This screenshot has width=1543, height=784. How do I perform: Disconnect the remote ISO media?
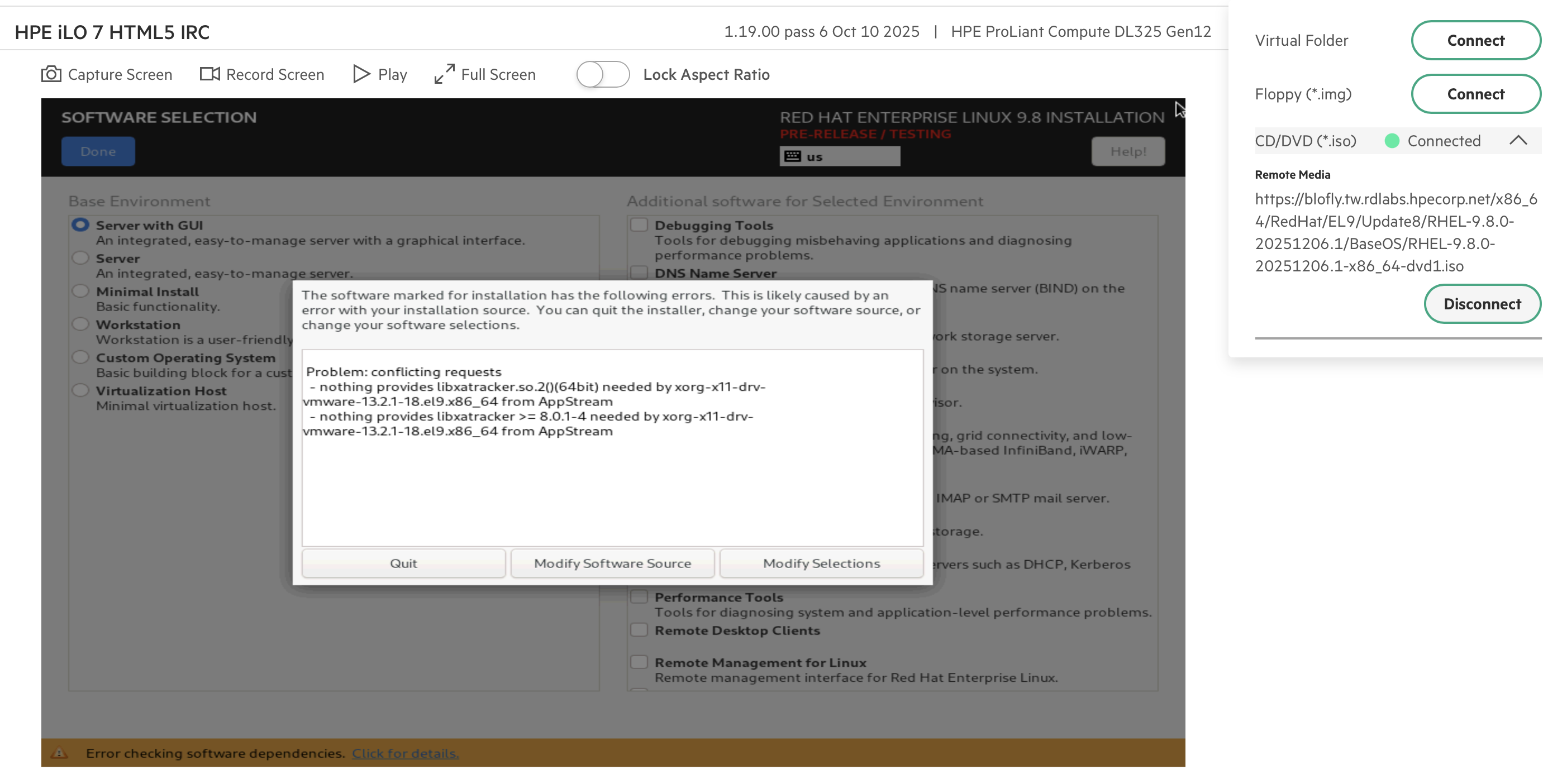1482,304
